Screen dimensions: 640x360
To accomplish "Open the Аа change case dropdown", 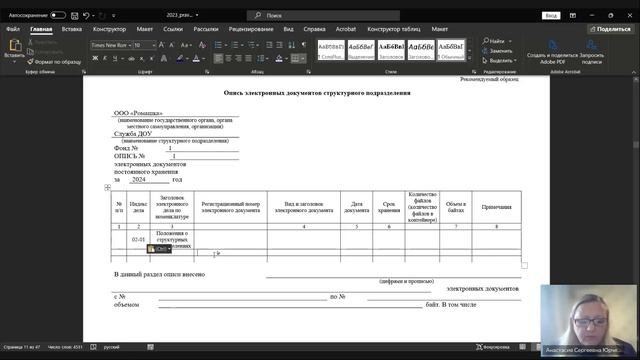I will tap(186, 45).
